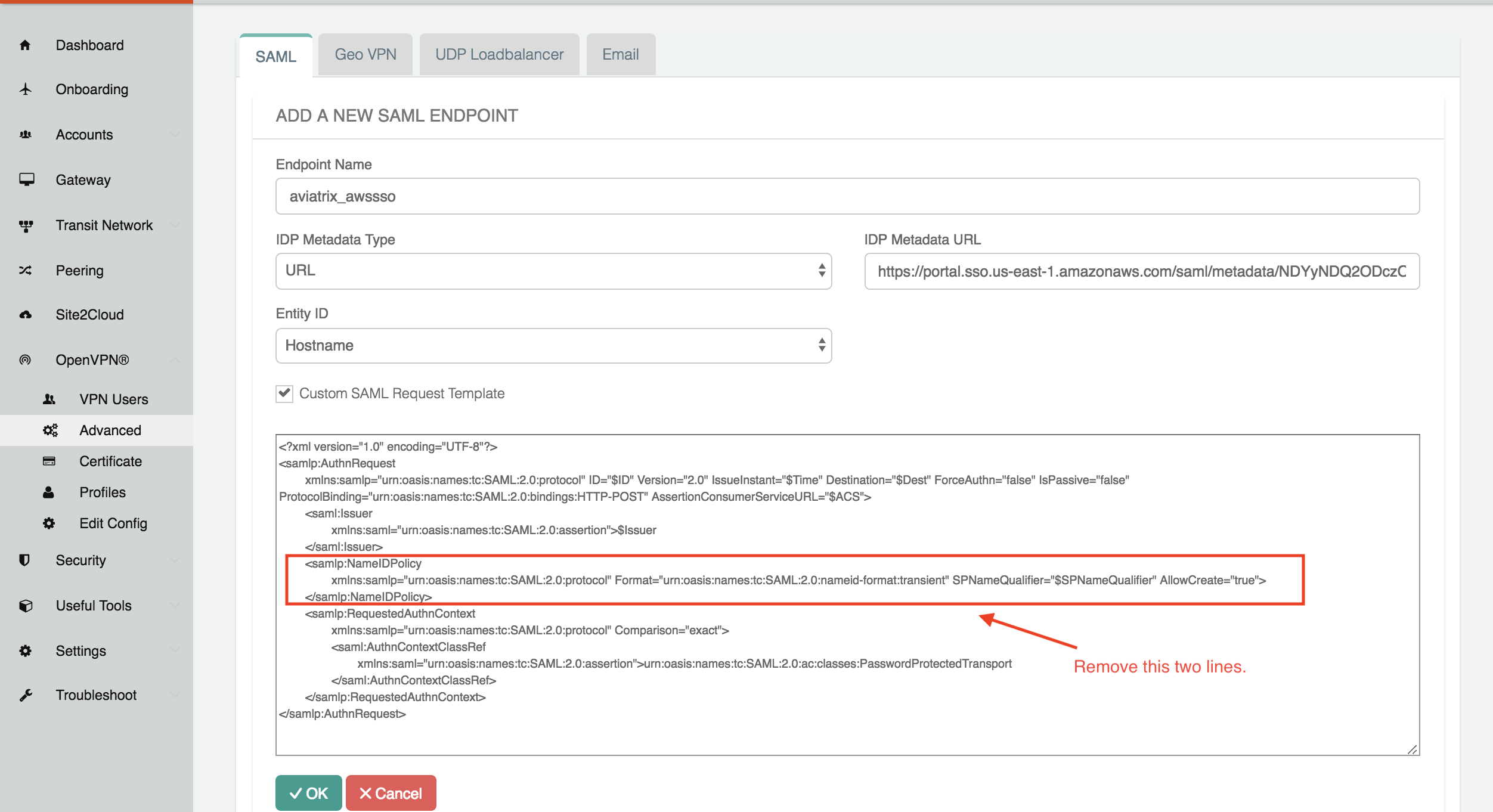Select IDP Metadata Type URL dropdown
Viewport: 1493px width, 812px height.
pyautogui.click(x=555, y=271)
